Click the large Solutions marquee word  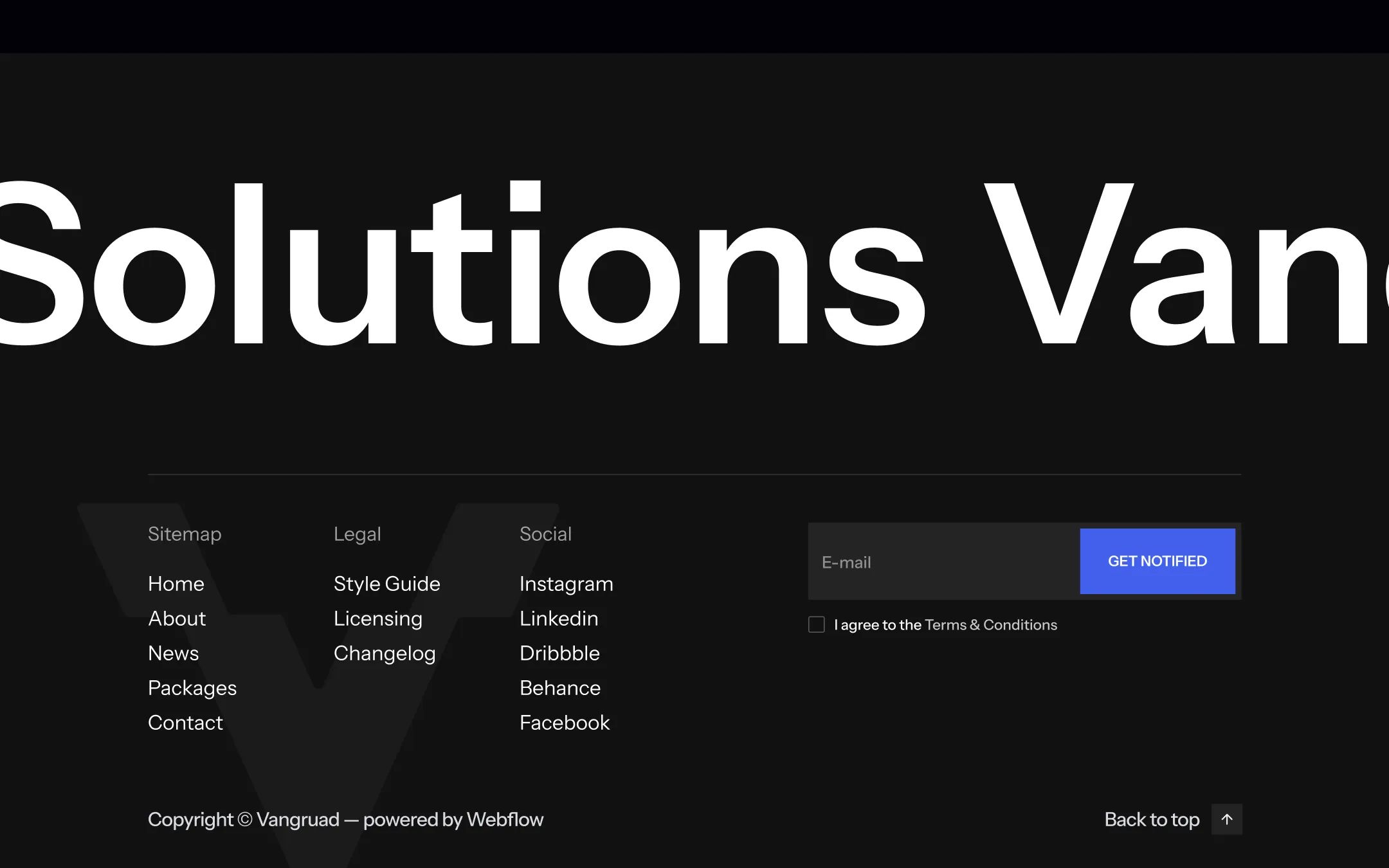462,264
